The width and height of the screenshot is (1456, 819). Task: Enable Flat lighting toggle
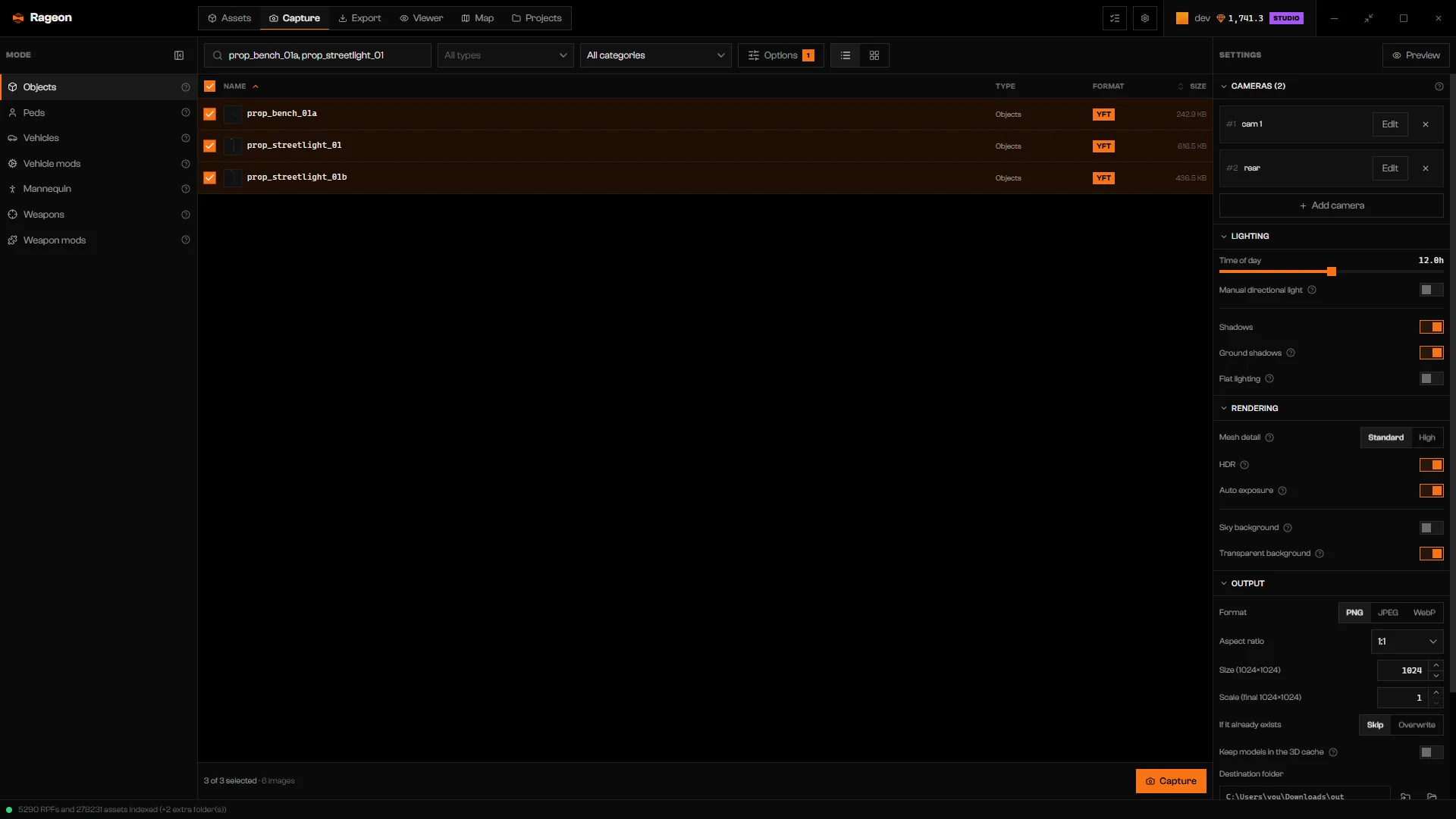tap(1432, 379)
